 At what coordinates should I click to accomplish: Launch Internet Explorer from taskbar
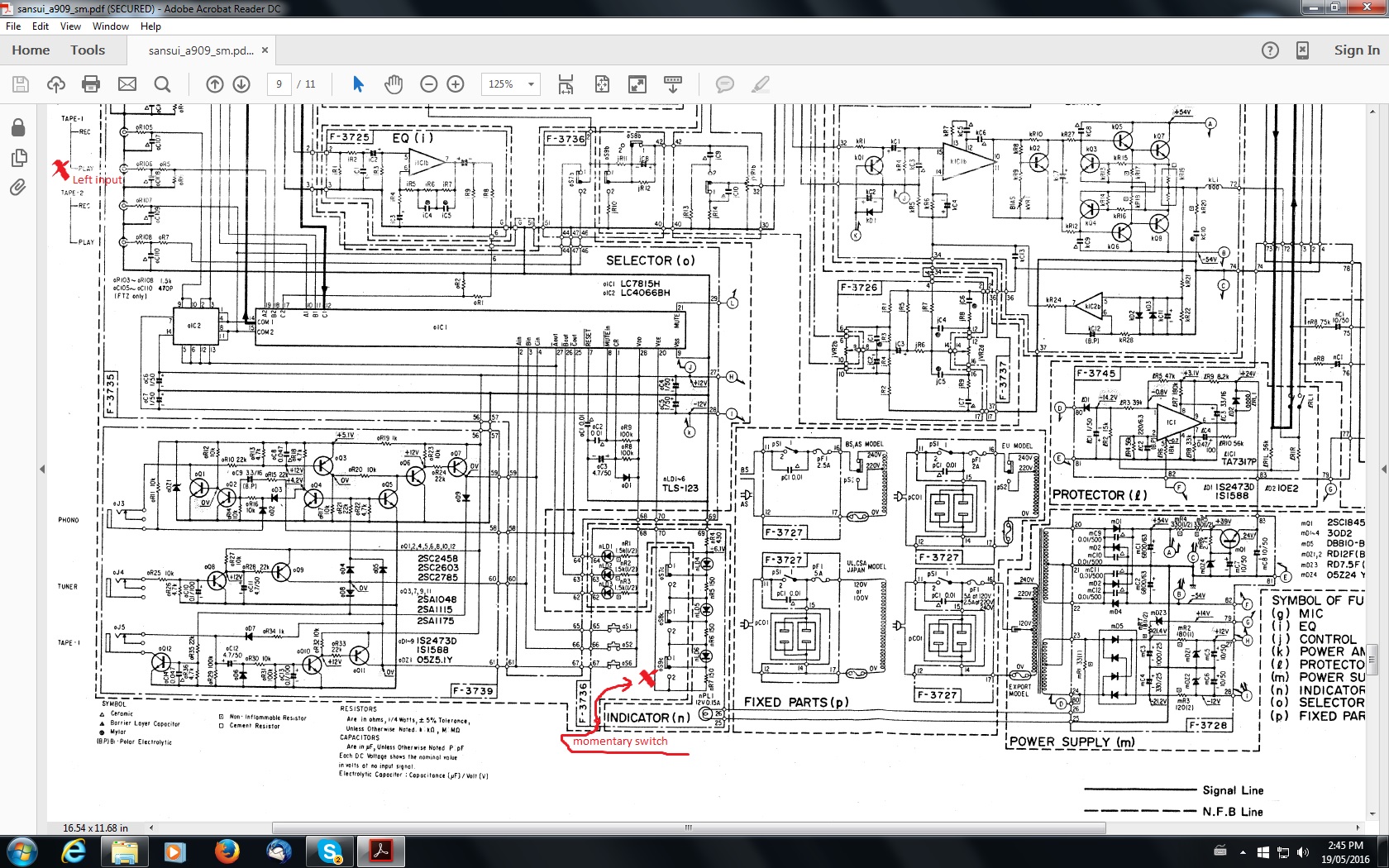pos(74,851)
